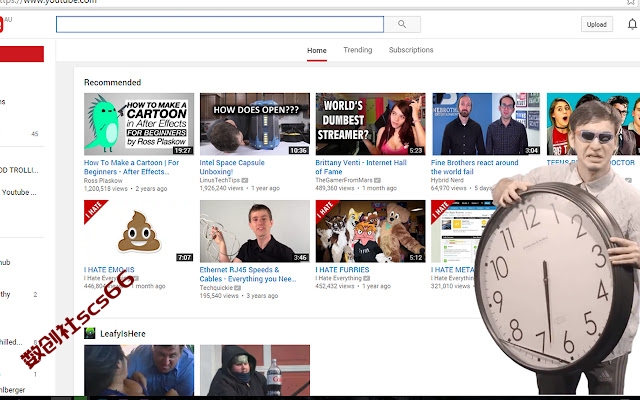Open the I HATE EMOJIS poop thumbnail

139,231
